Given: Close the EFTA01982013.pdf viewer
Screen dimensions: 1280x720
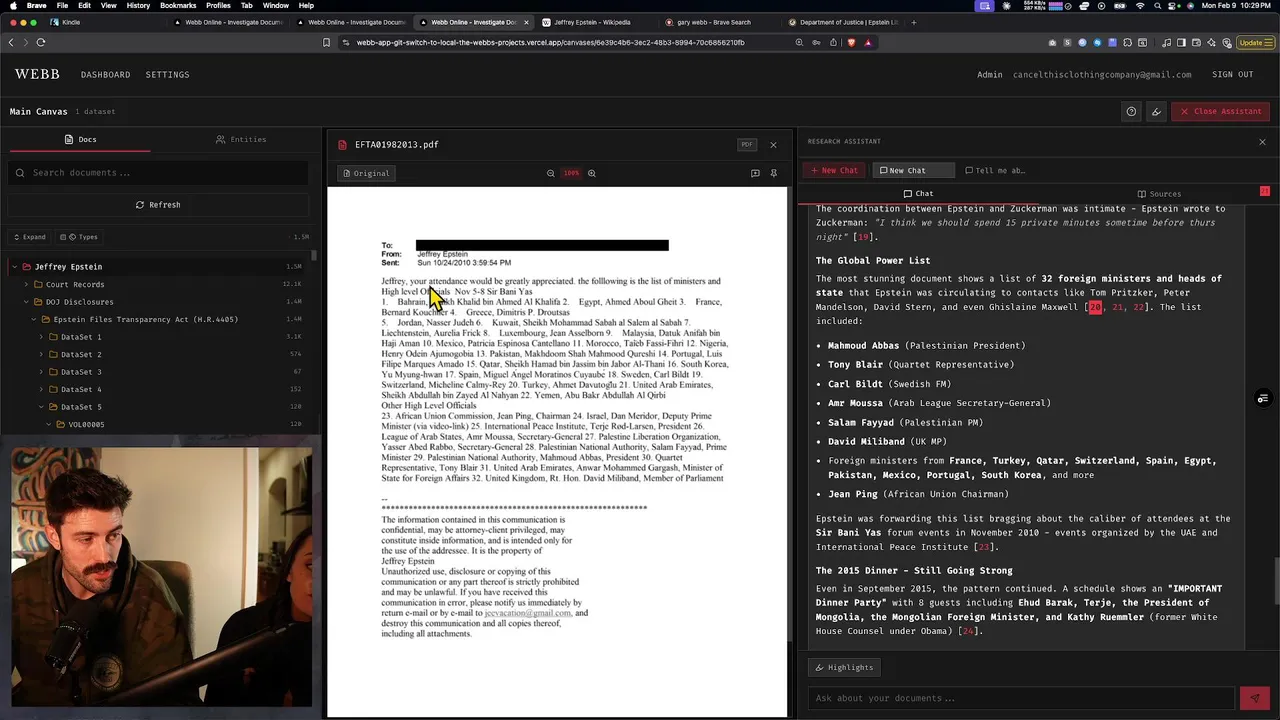Looking at the screenshot, I should 773,145.
